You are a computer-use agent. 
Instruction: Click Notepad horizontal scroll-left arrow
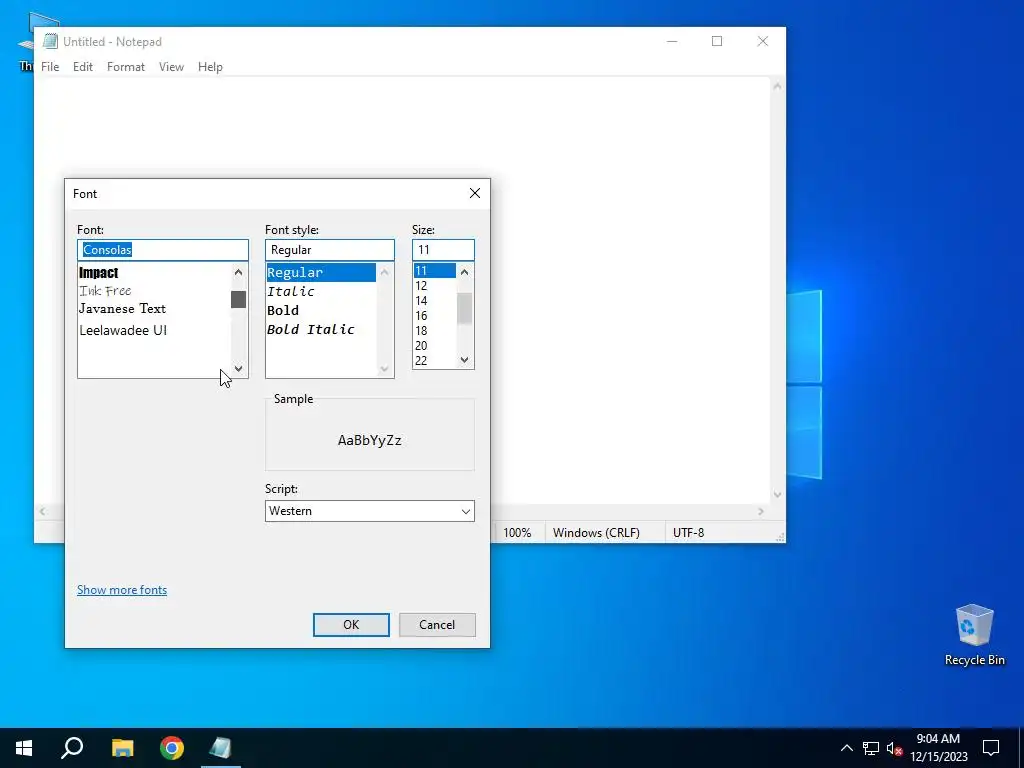point(42,511)
